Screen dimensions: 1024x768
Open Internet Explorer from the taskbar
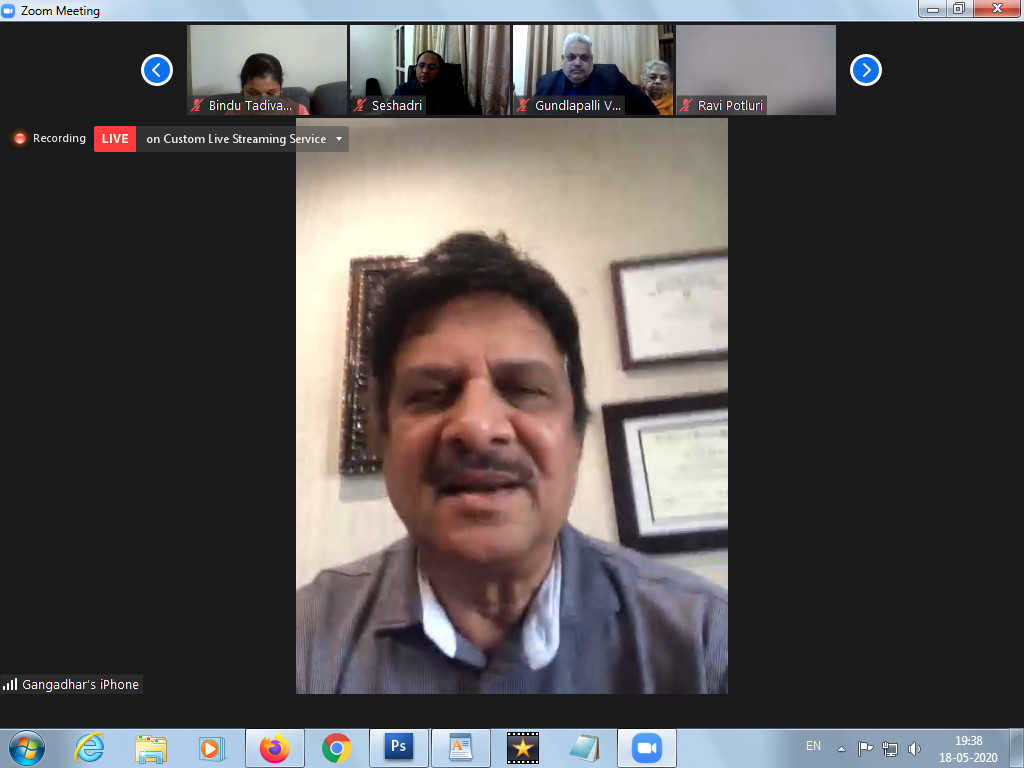point(89,747)
